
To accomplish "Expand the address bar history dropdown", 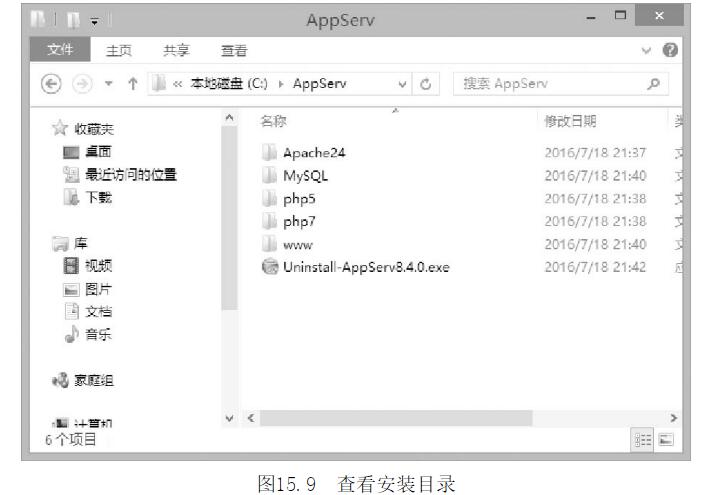I will [x=402, y=85].
